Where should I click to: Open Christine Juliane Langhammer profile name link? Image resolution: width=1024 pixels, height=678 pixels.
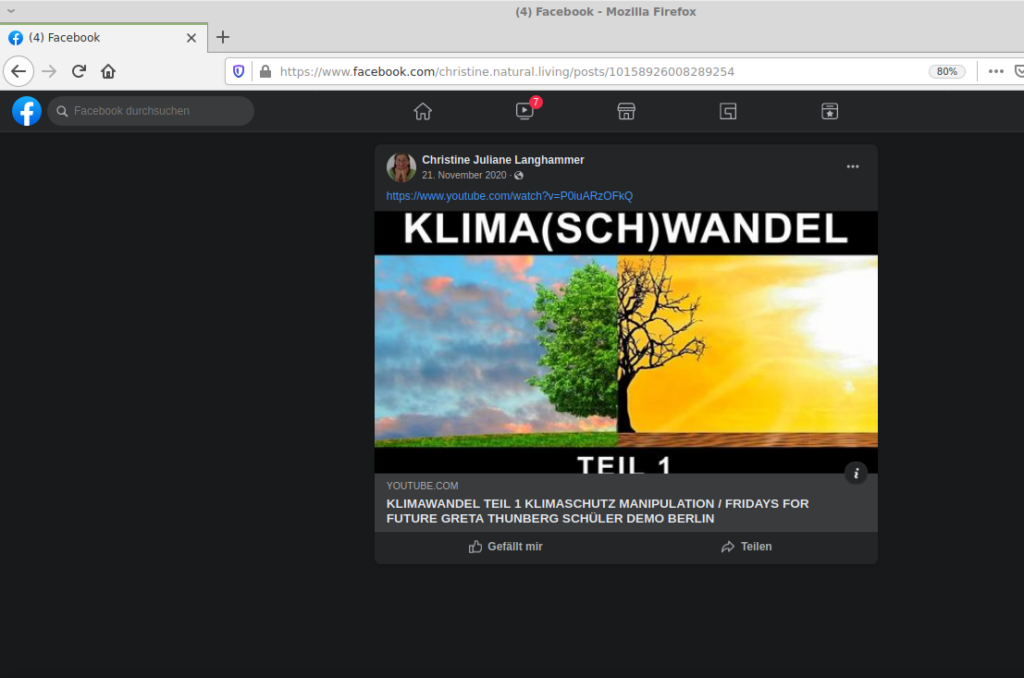(503, 159)
